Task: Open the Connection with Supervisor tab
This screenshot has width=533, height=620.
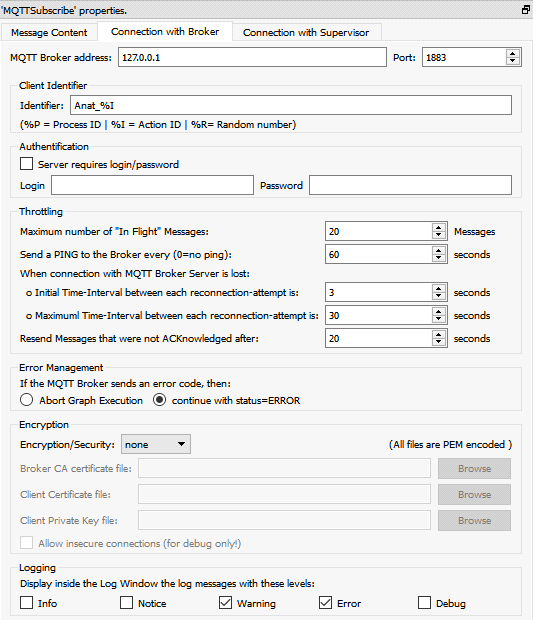Action: point(306,32)
